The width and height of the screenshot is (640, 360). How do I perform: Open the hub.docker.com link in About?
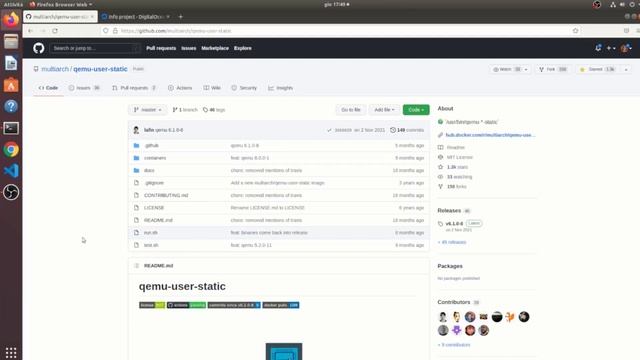pos(490,135)
